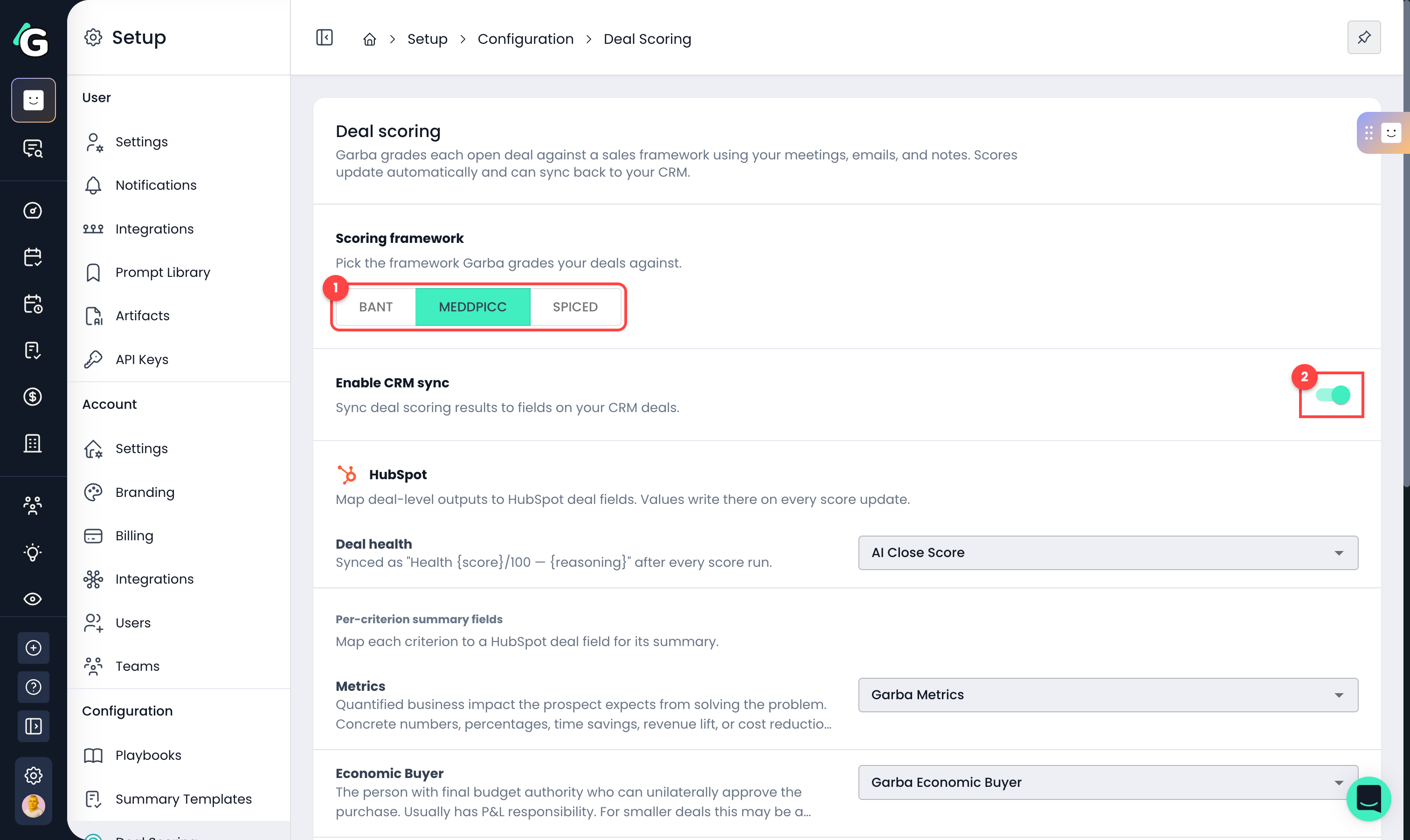The image size is (1410, 840).
Task: Open the Deal health field dropdown
Action: coord(1108,552)
